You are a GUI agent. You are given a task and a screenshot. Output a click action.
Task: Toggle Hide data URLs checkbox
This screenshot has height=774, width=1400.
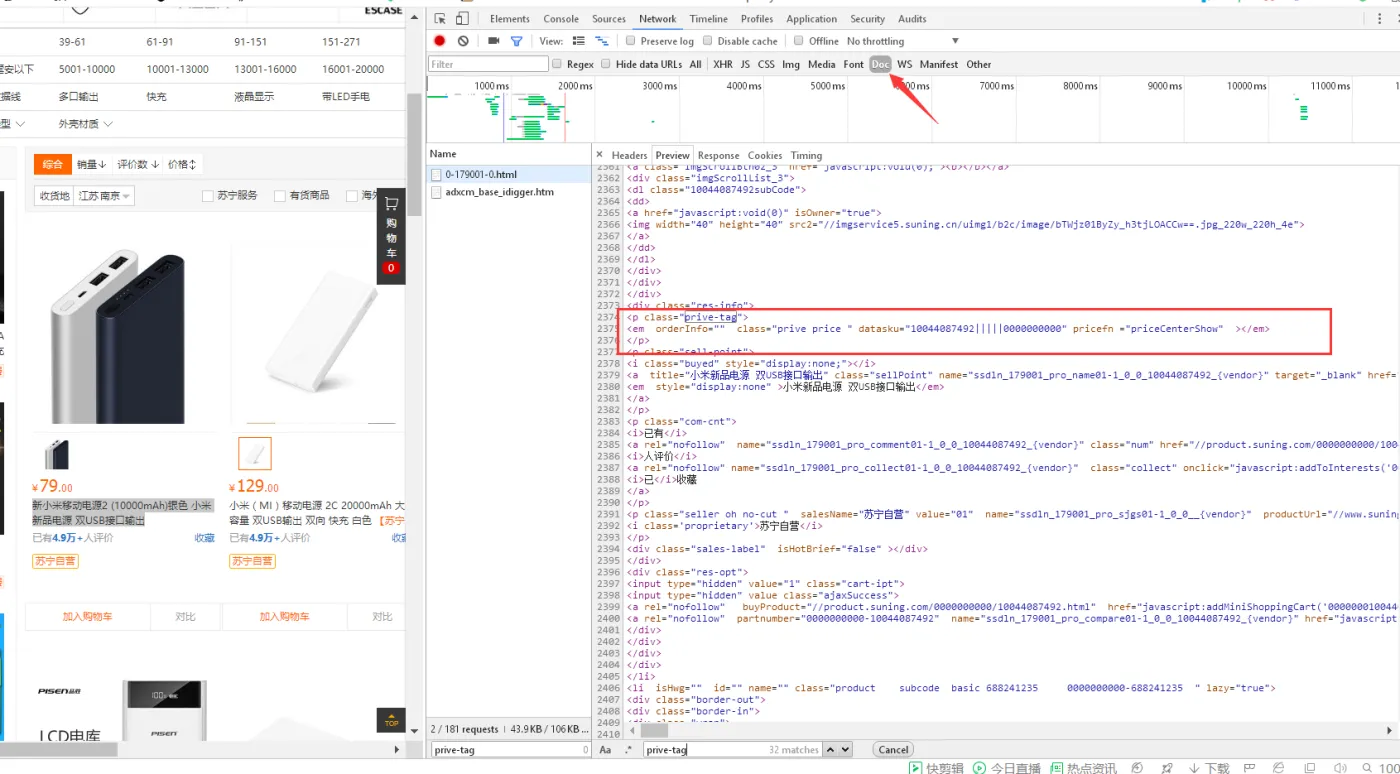click(606, 64)
